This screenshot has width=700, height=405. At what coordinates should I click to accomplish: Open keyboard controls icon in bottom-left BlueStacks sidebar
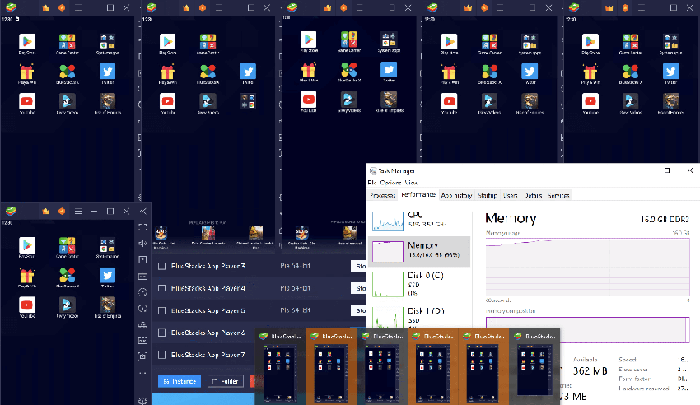pyautogui.click(x=142, y=276)
